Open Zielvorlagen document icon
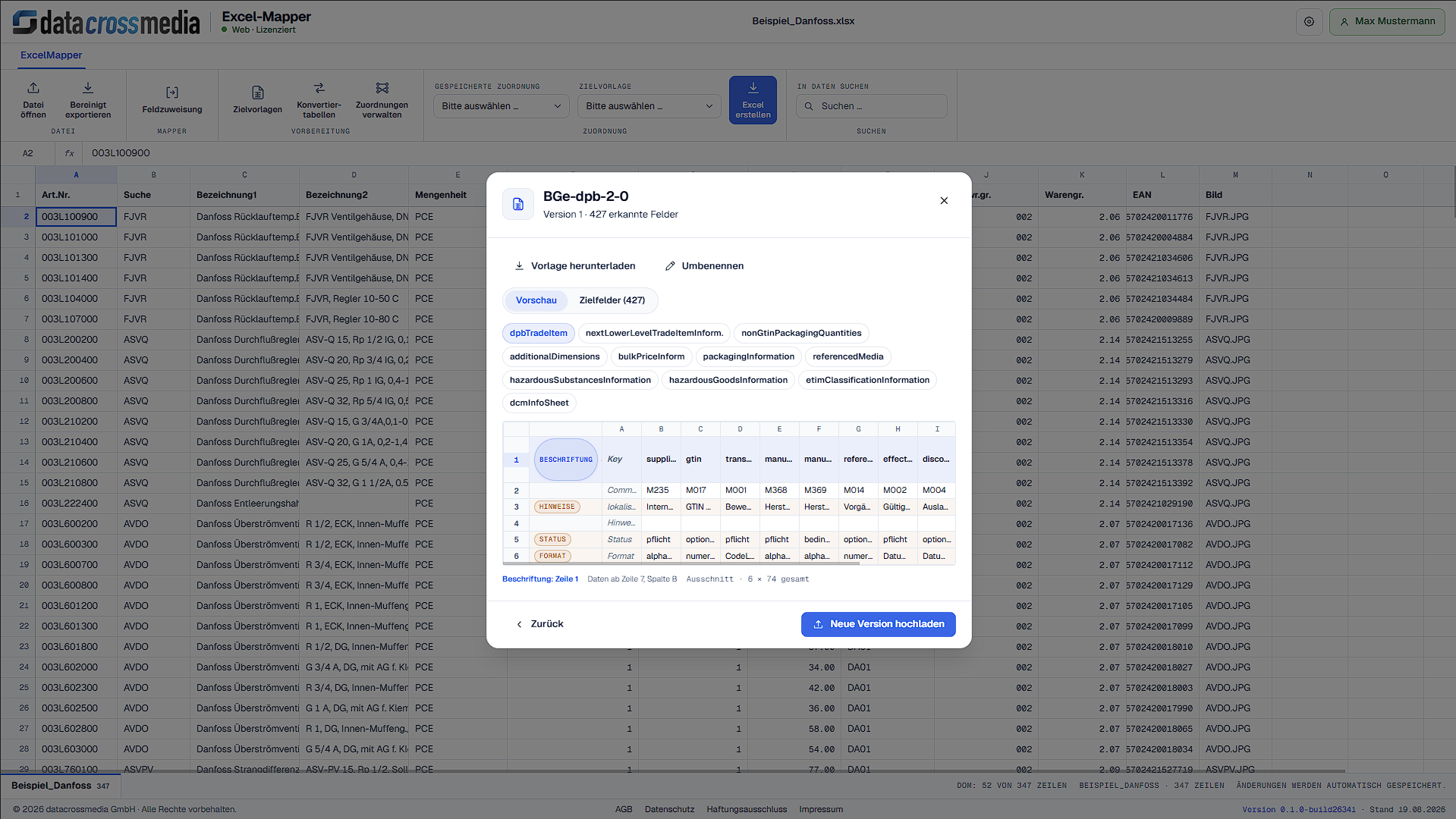The height and width of the screenshot is (819, 1456). [x=258, y=93]
